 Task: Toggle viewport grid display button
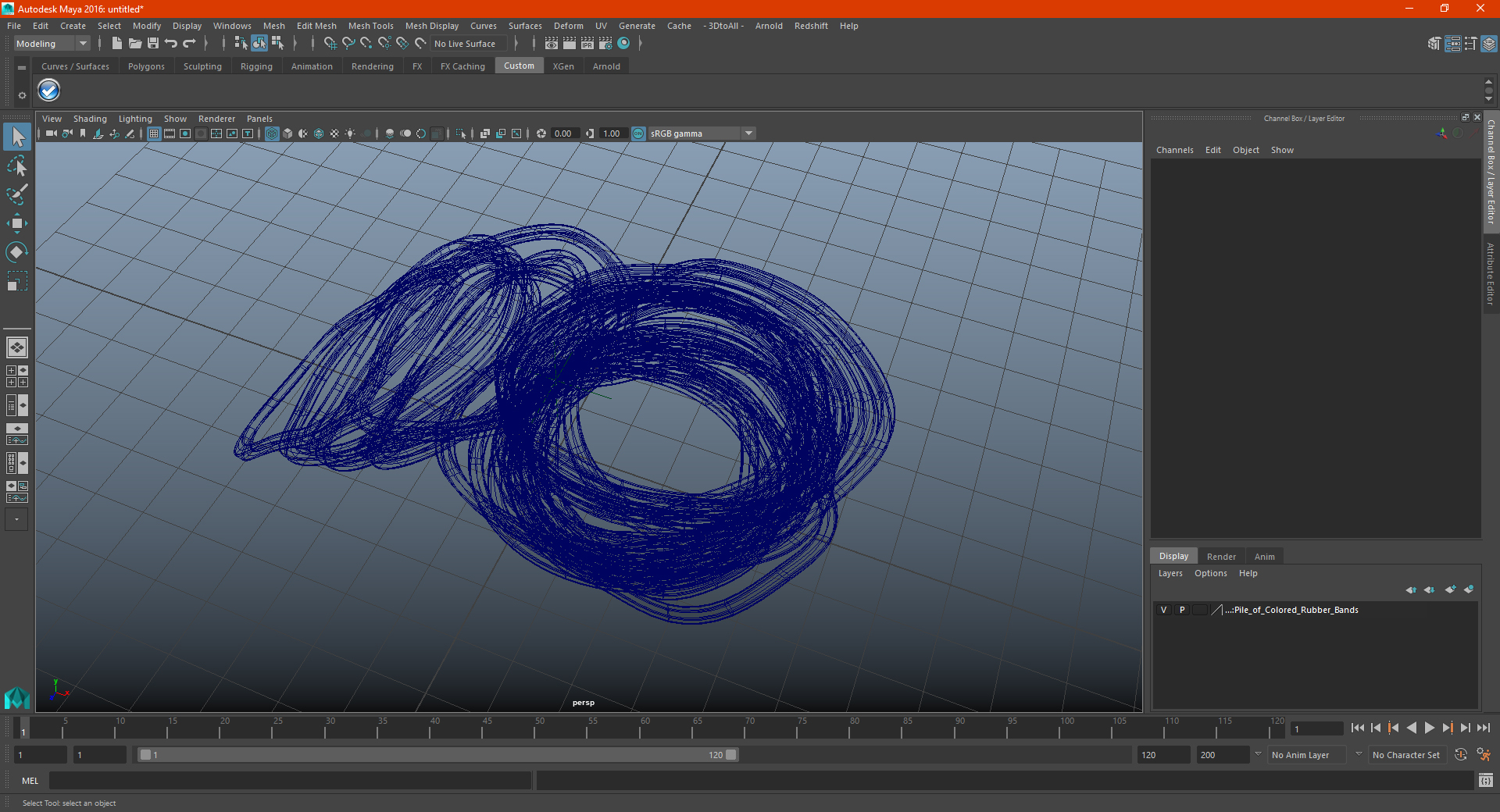pyautogui.click(x=154, y=134)
